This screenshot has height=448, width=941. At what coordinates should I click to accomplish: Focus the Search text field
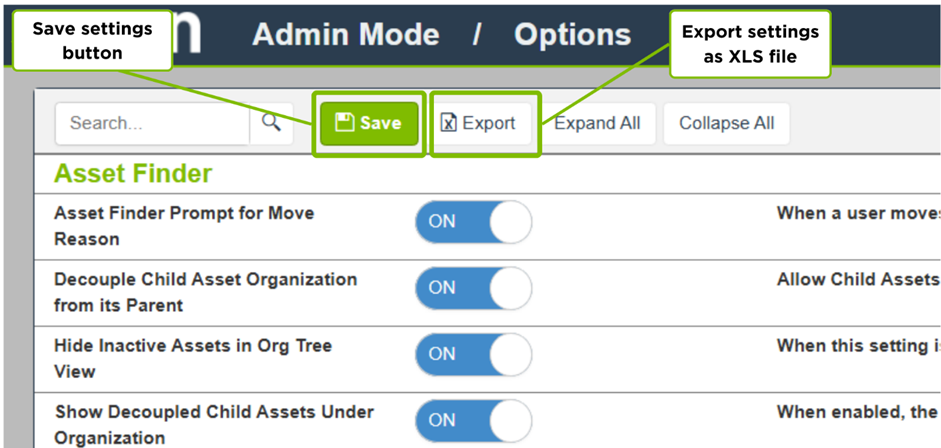151,123
